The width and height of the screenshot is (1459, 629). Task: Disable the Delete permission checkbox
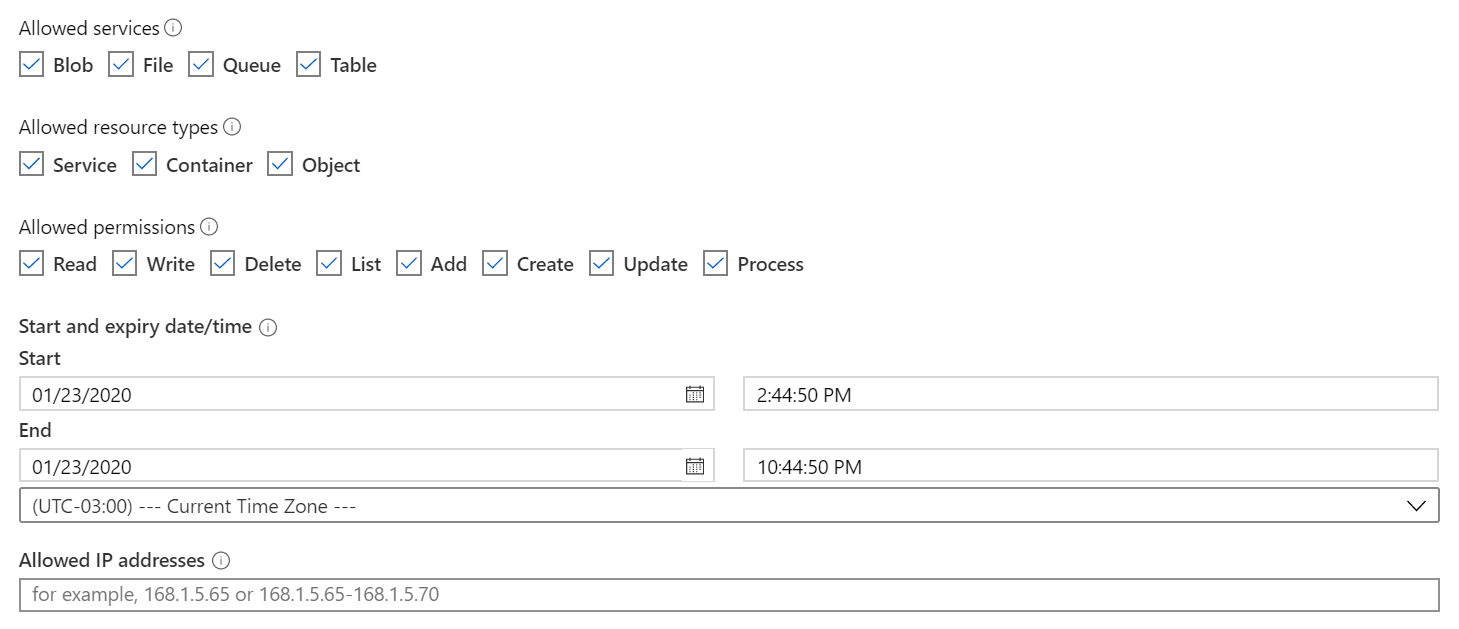pos(222,264)
